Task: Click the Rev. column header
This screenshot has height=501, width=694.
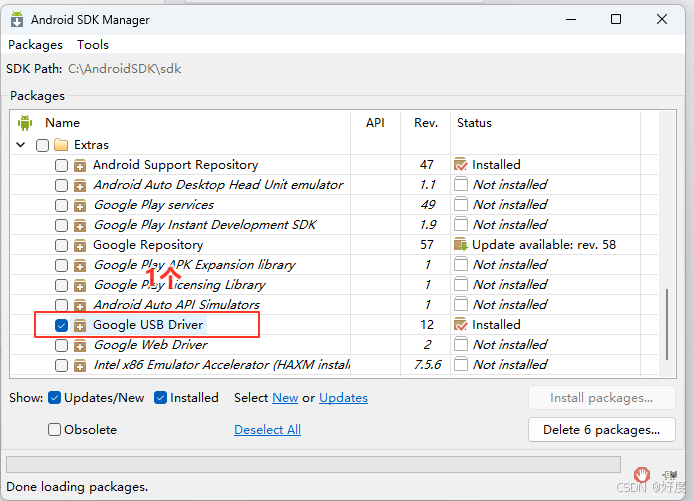Action: (426, 123)
